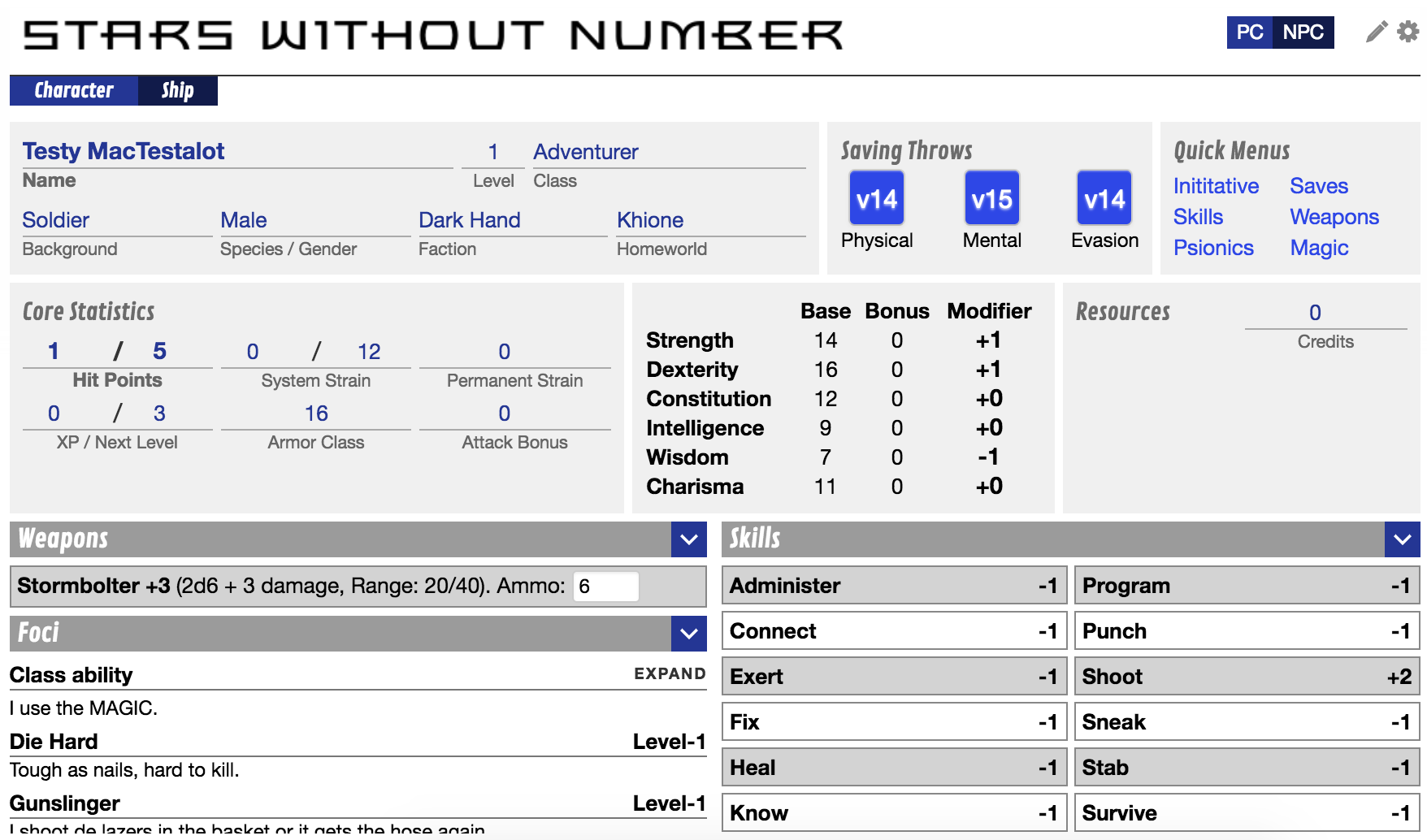The width and height of the screenshot is (1427, 840).
Task: Roll the Administer skill
Action: click(x=894, y=586)
